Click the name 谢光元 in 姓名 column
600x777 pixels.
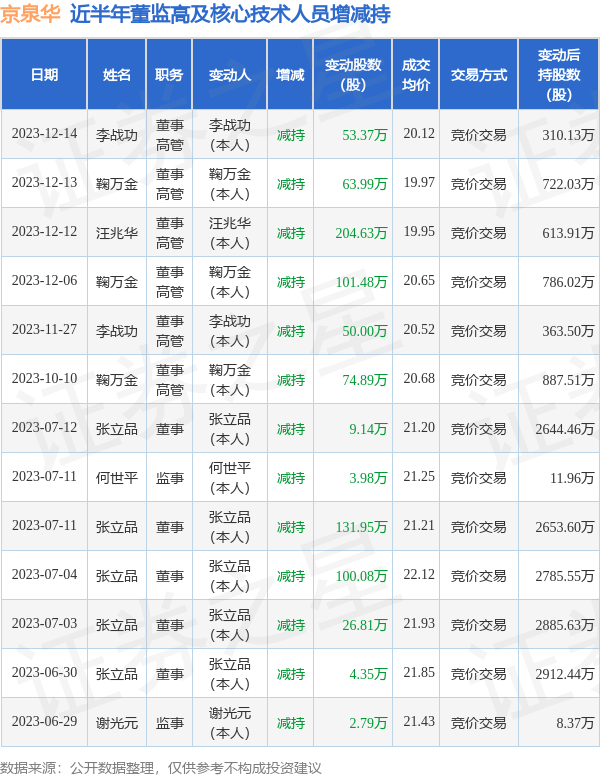[116, 723]
